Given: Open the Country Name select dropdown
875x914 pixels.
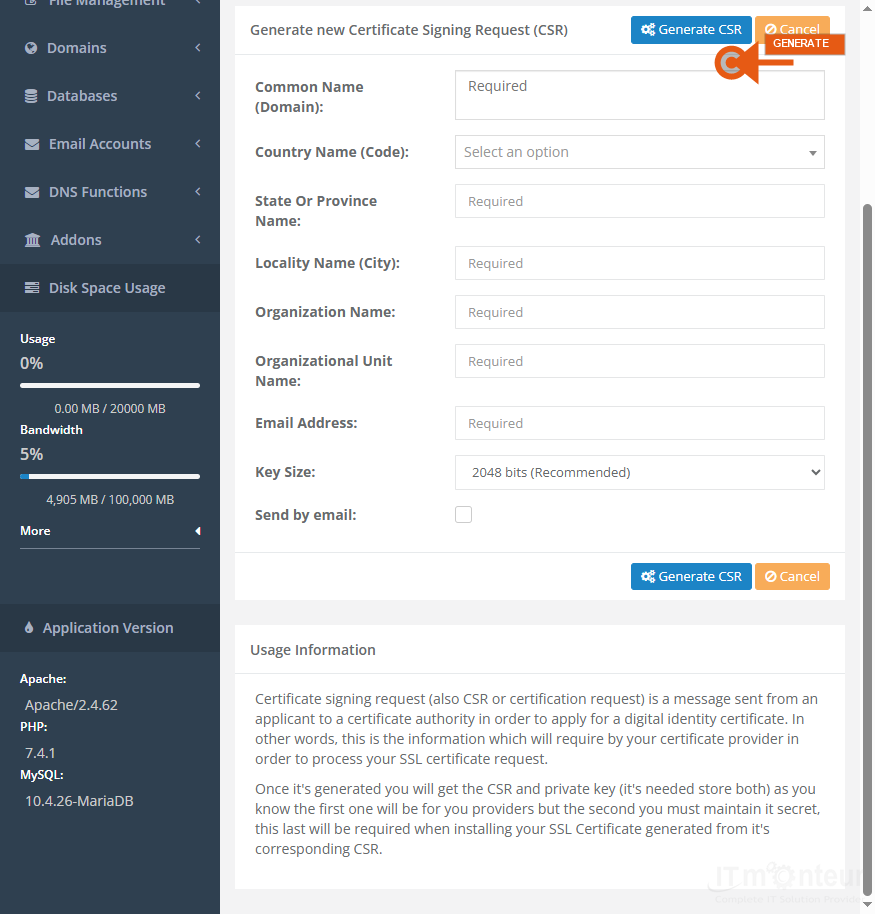Looking at the screenshot, I should pyautogui.click(x=639, y=152).
